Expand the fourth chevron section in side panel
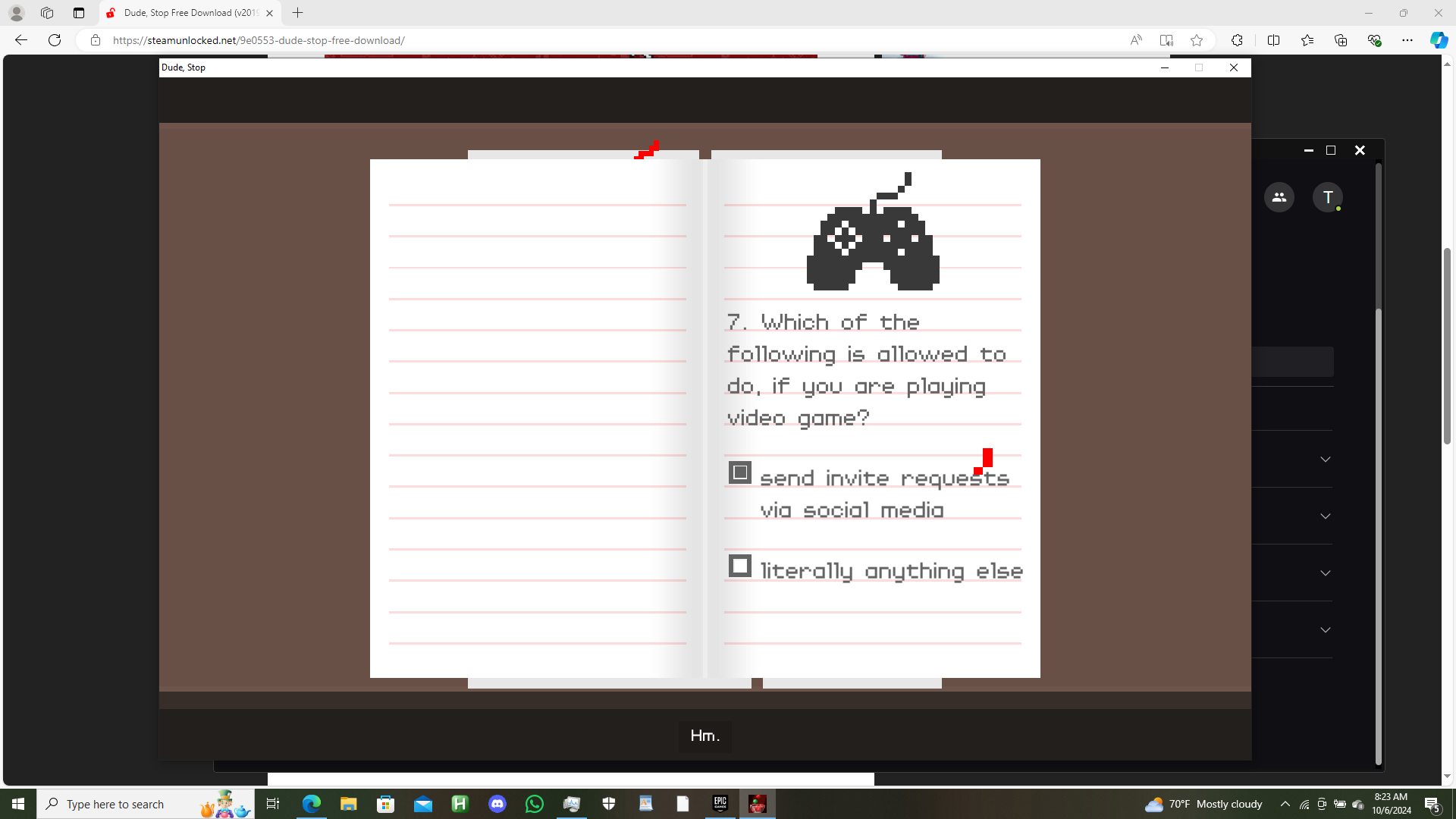Screen dimensions: 1456x819 pos(1325,630)
